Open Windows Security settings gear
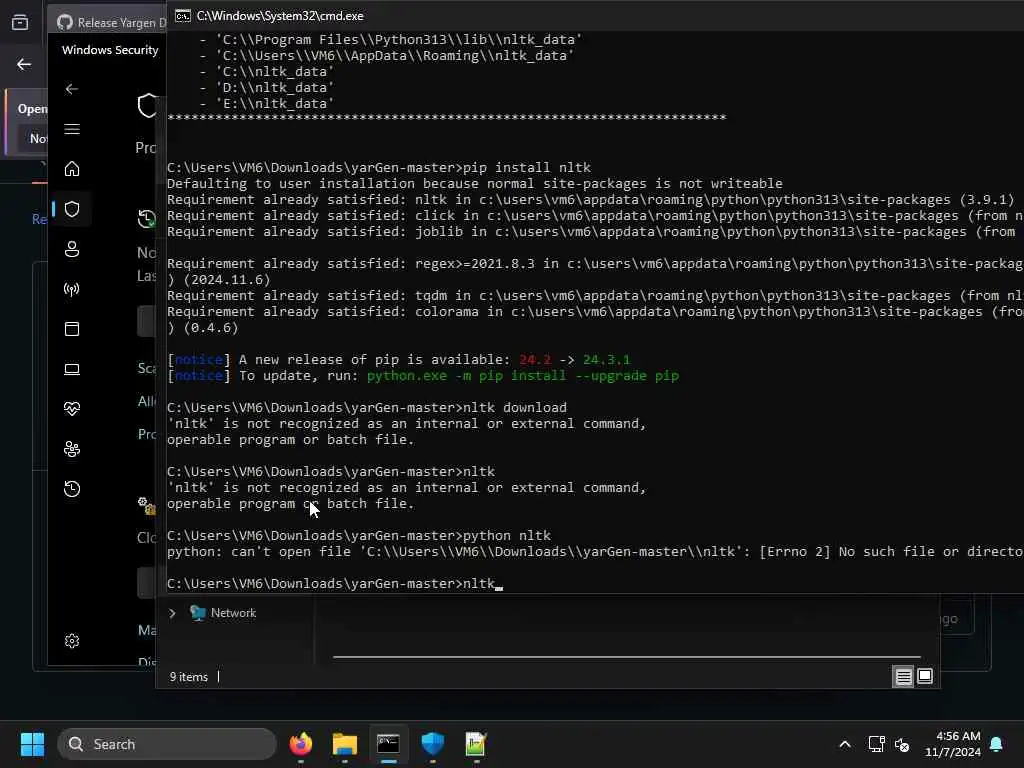The height and width of the screenshot is (768, 1024). [72, 641]
